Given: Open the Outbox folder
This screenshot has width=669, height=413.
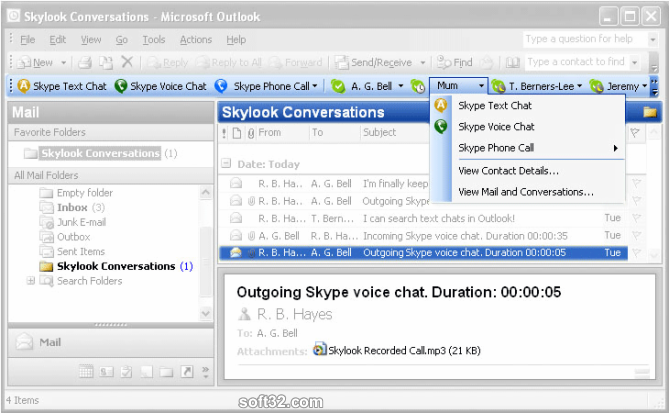Looking at the screenshot, I should coord(65,237).
